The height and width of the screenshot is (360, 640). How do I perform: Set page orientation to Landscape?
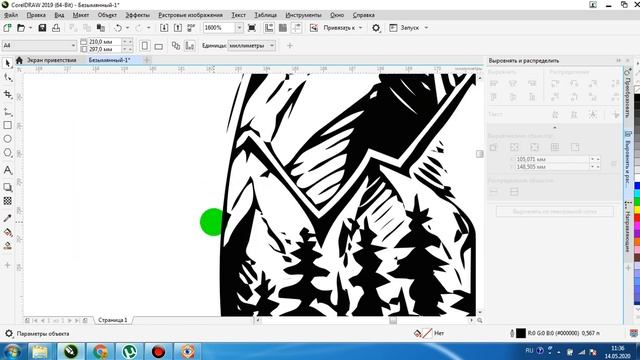(158, 46)
